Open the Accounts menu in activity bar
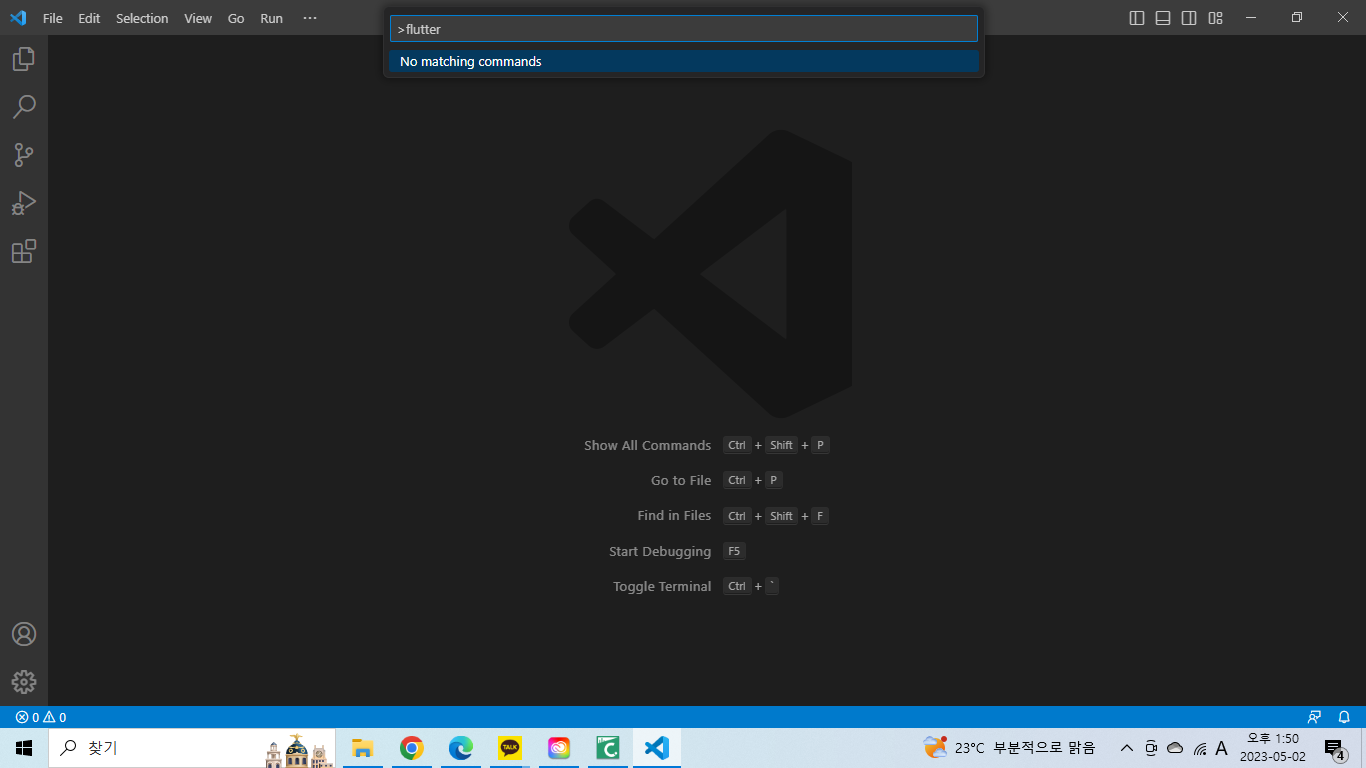The image size is (1366, 768). [x=24, y=634]
